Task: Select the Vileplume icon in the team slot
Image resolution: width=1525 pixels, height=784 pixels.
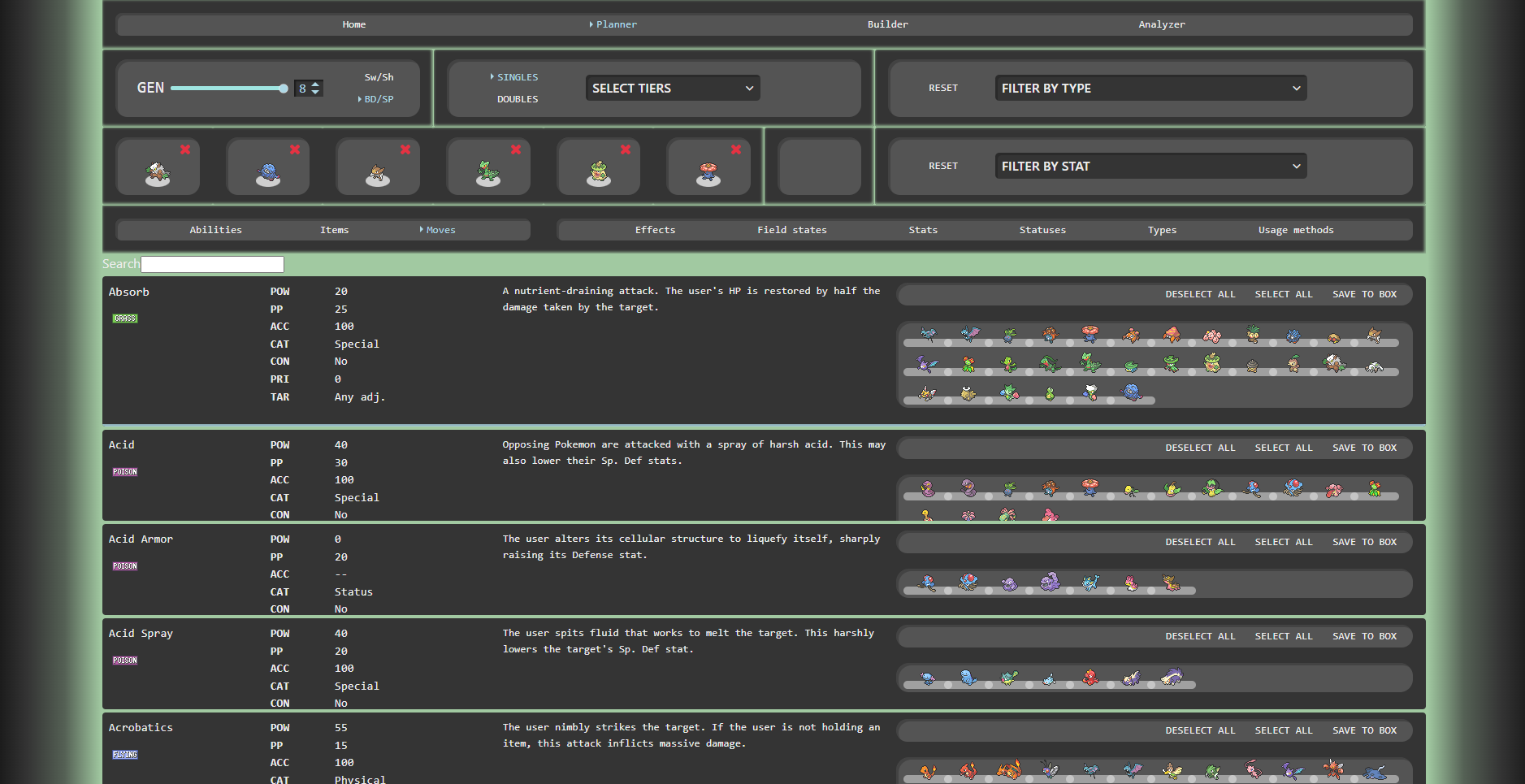Action: (x=708, y=174)
